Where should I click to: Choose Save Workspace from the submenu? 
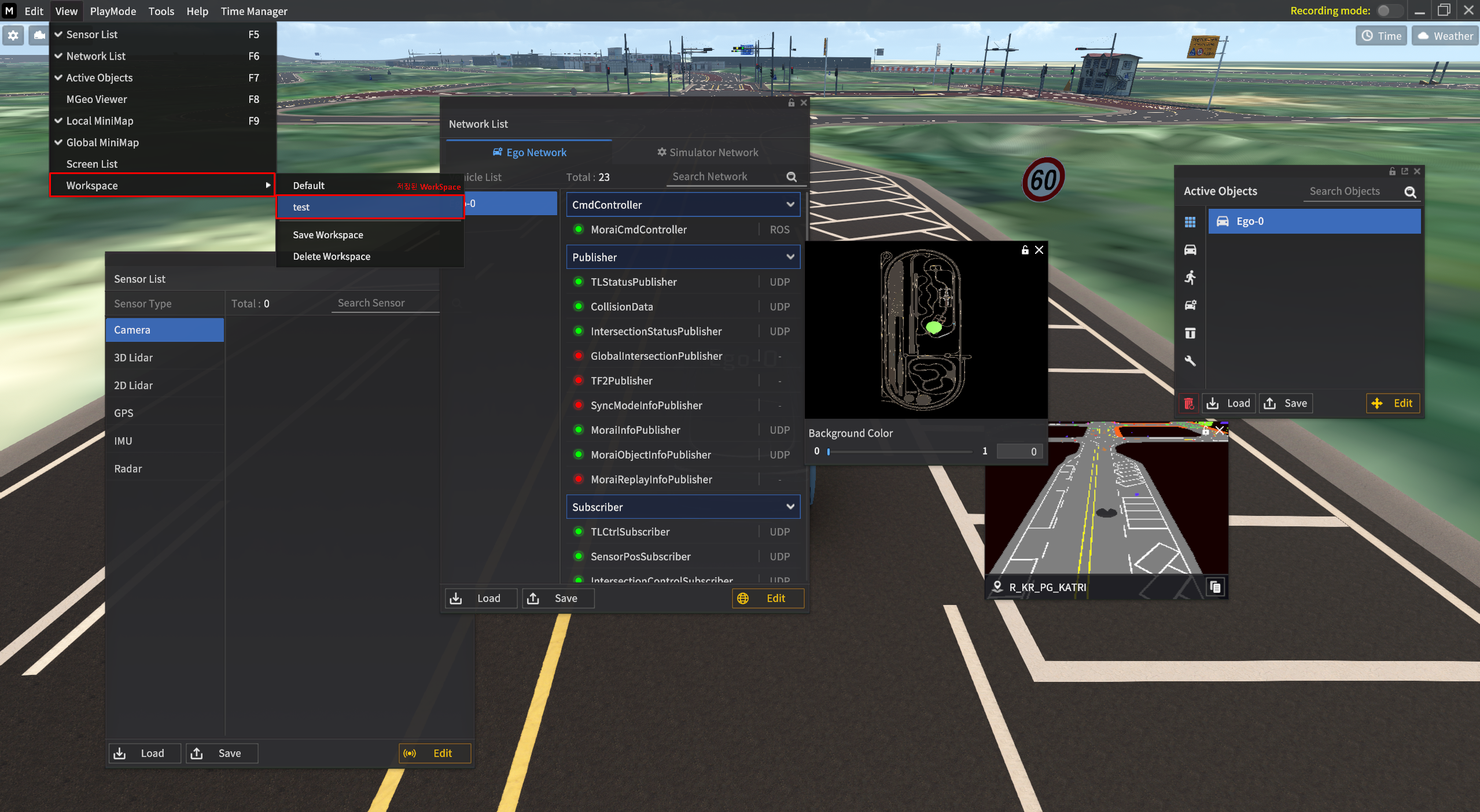327,235
